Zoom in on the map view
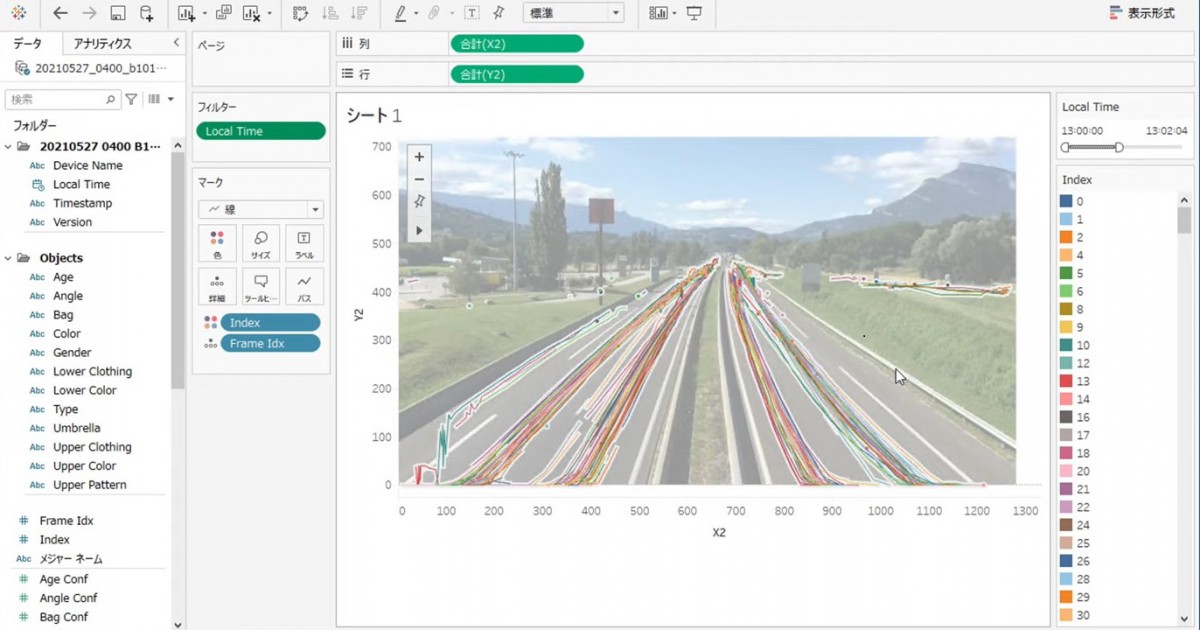 click(419, 157)
